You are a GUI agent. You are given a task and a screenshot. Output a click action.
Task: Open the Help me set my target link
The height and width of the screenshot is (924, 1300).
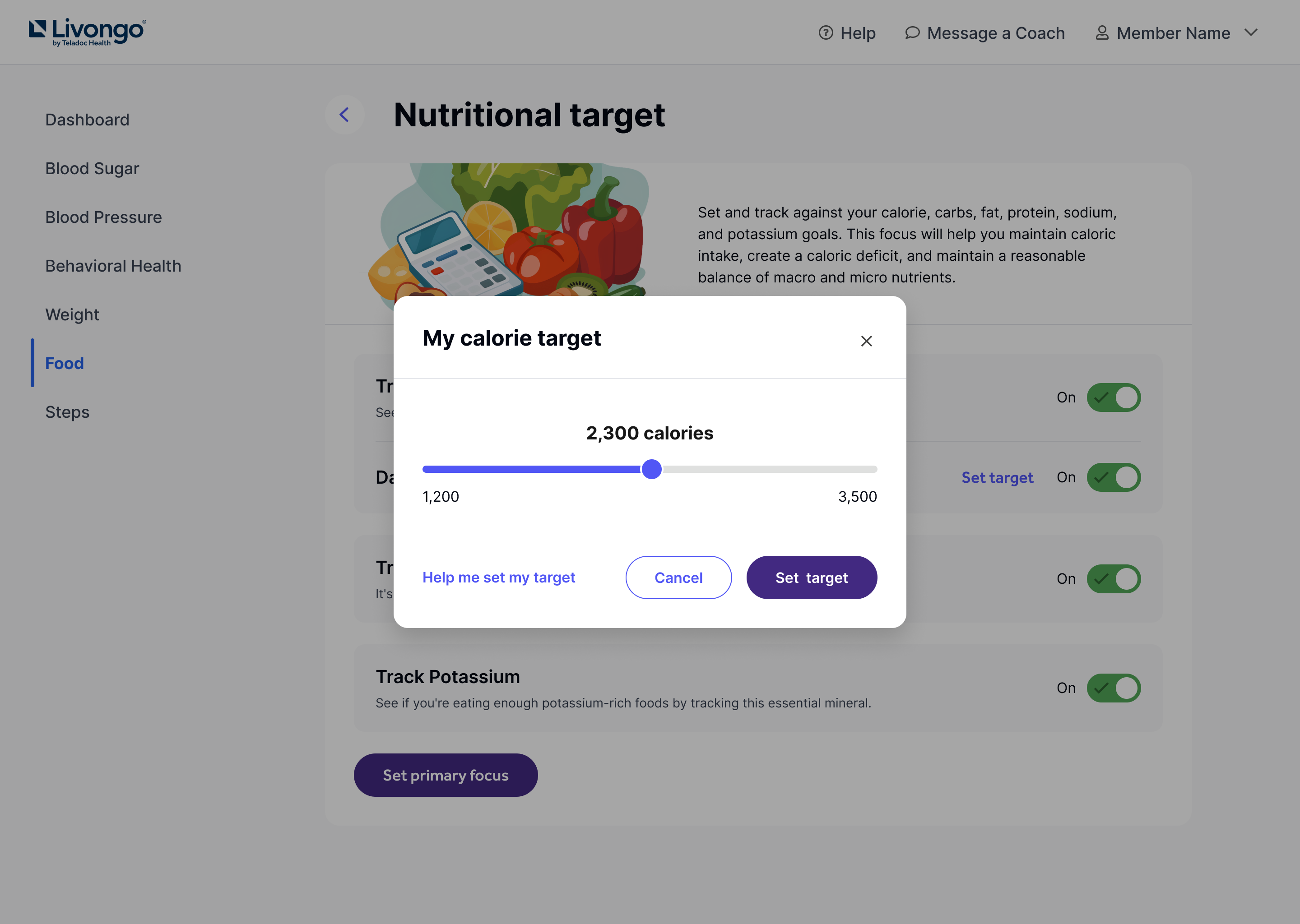pos(499,577)
